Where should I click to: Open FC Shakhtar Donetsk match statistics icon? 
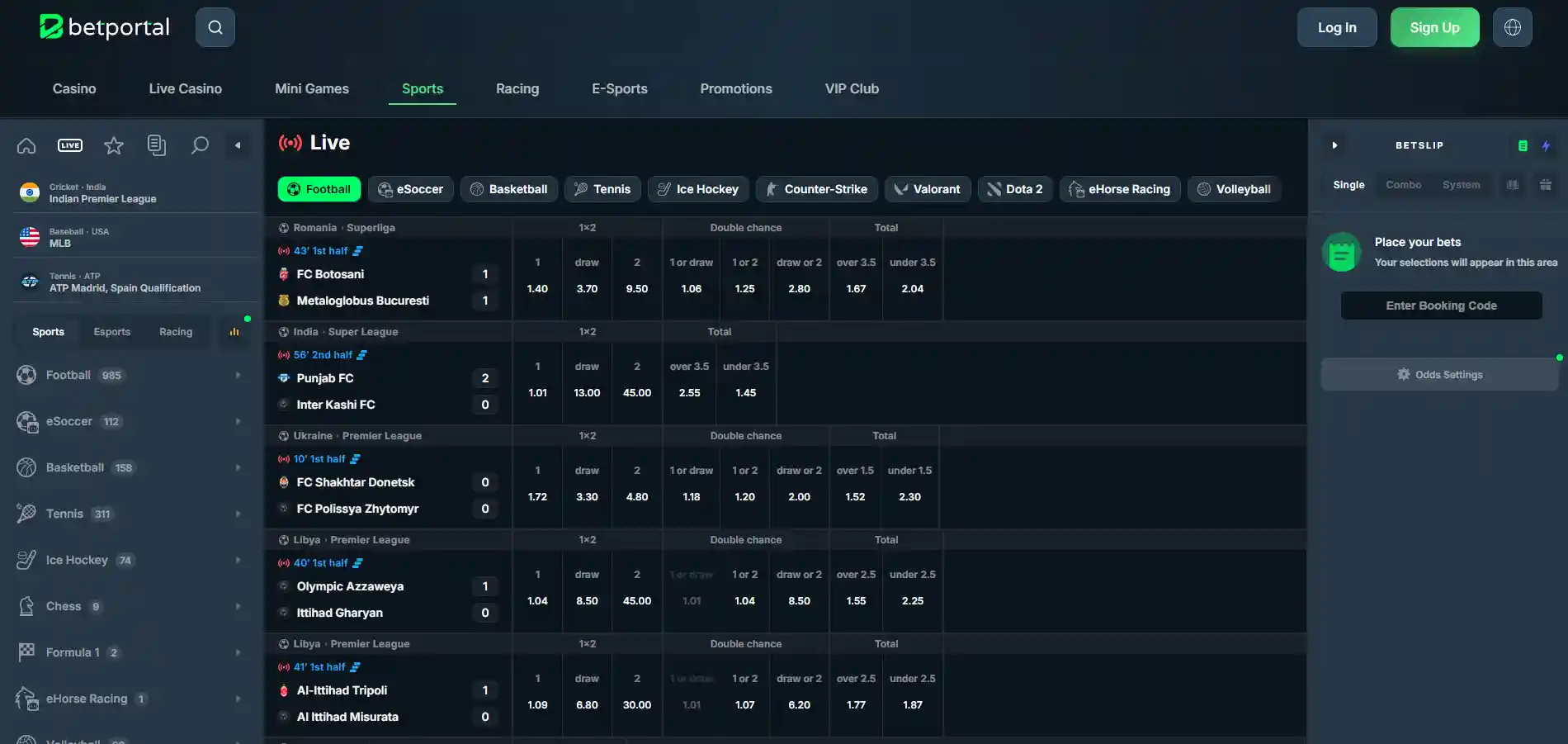(356, 459)
